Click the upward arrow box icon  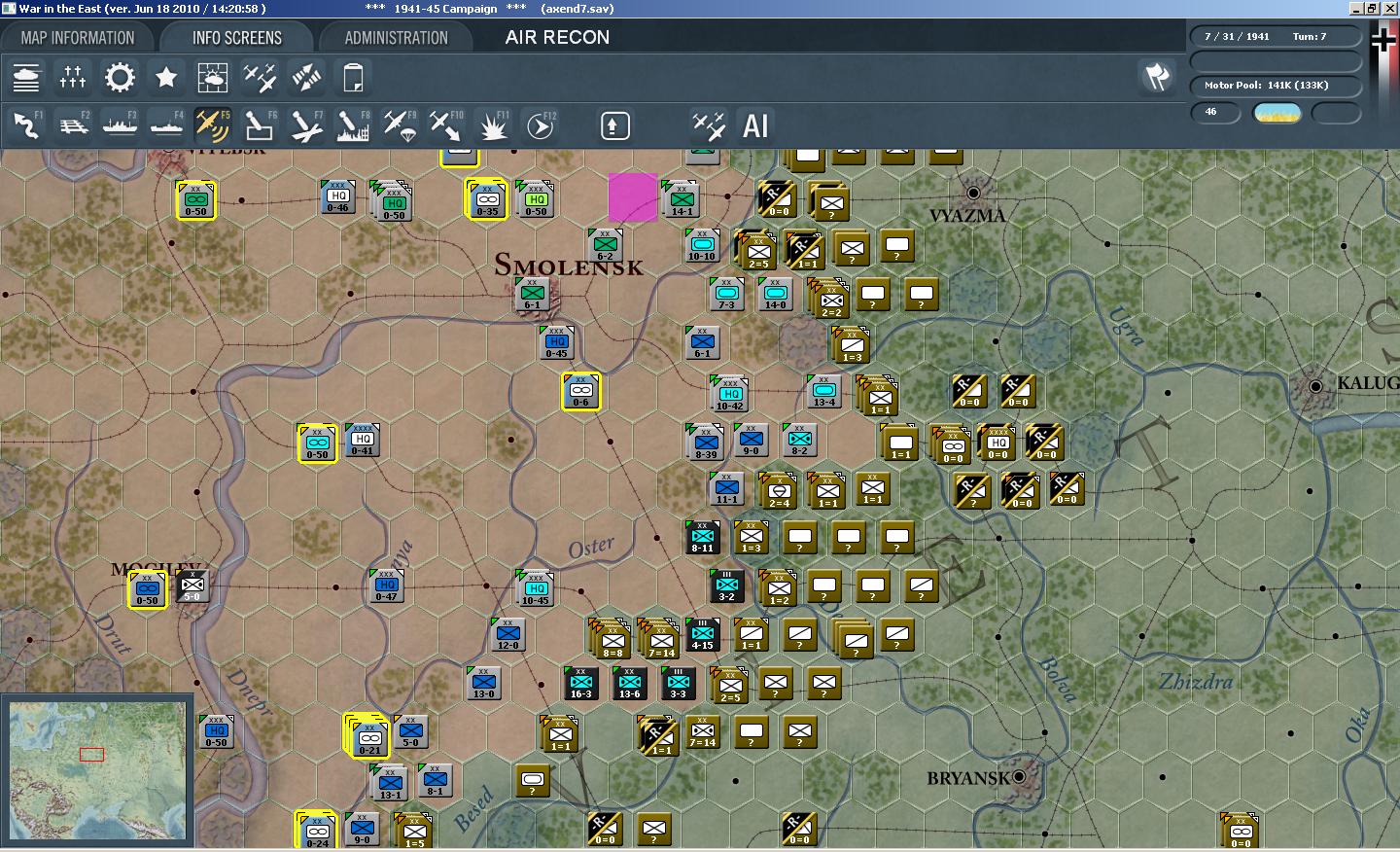614,125
